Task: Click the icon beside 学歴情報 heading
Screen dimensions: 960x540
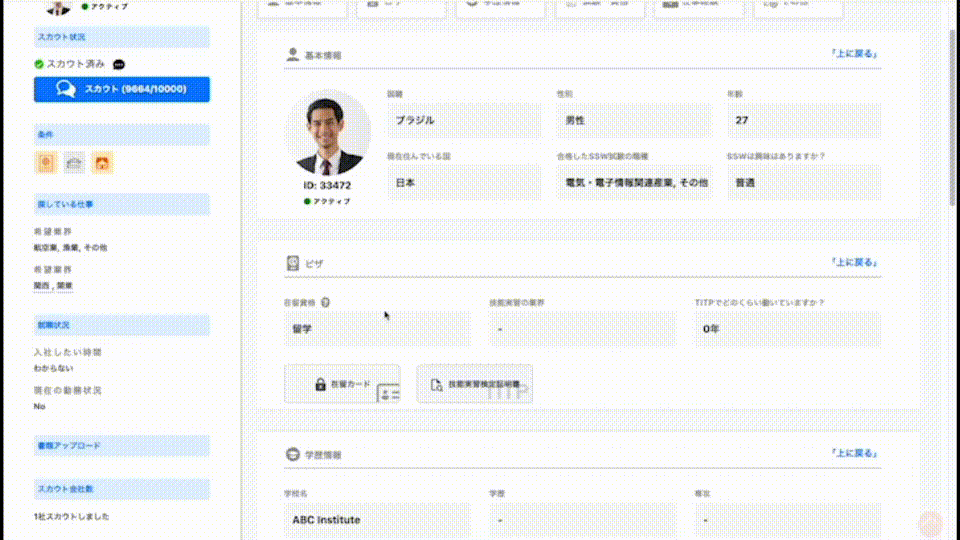Action: (x=292, y=454)
